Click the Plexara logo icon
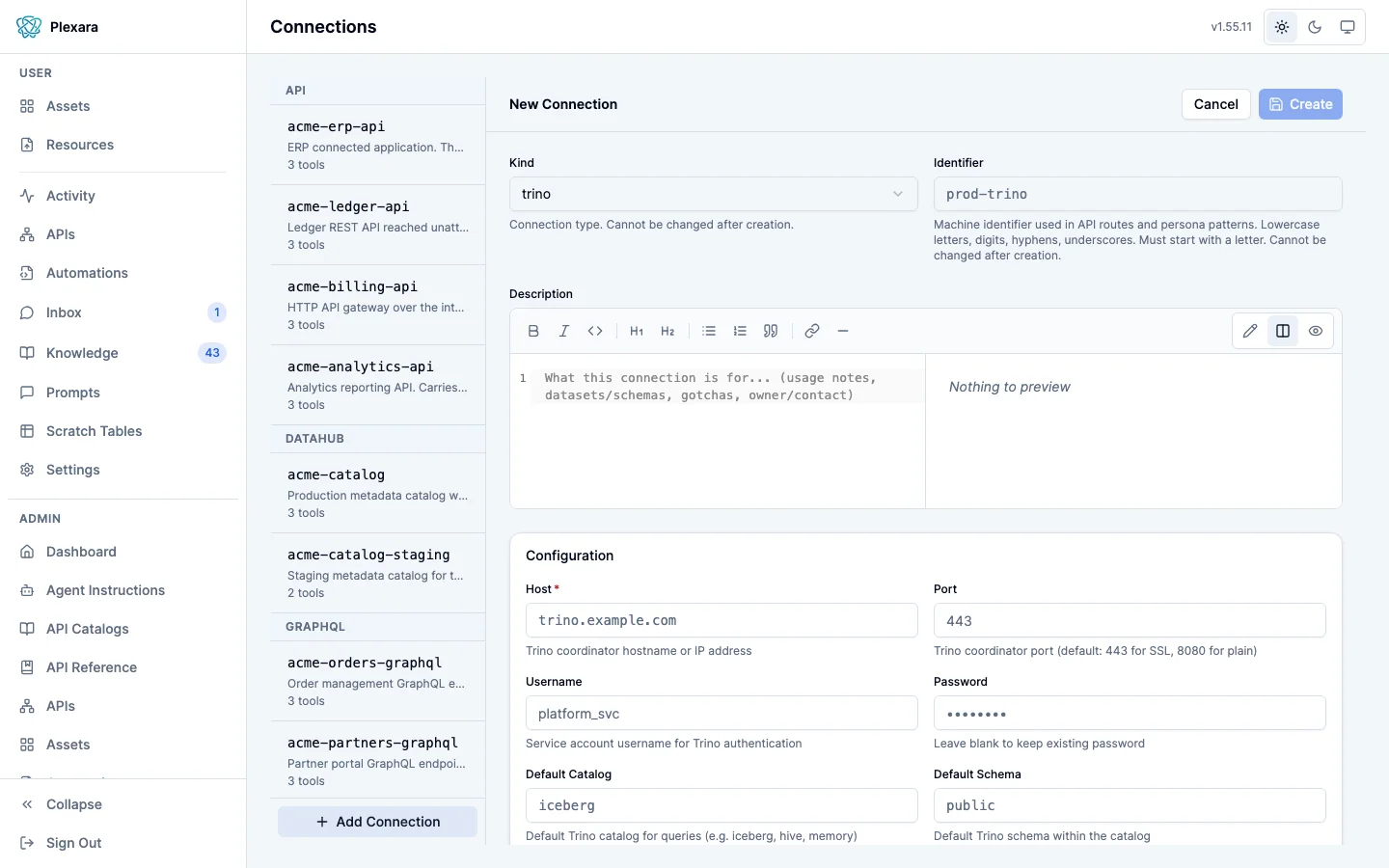Screen dimensions: 1389x868 click(29, 27)
